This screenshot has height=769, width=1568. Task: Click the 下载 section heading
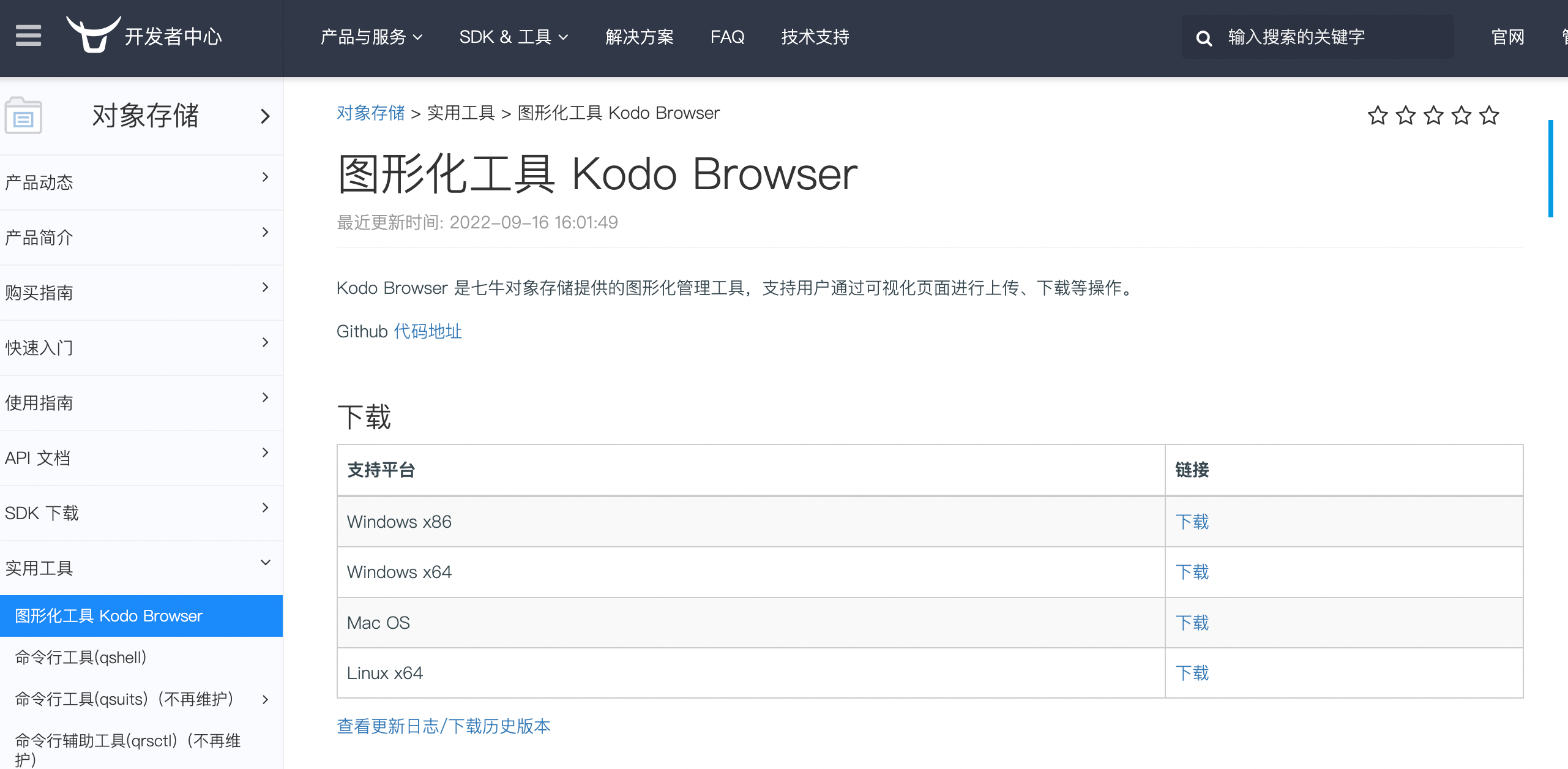364,417
